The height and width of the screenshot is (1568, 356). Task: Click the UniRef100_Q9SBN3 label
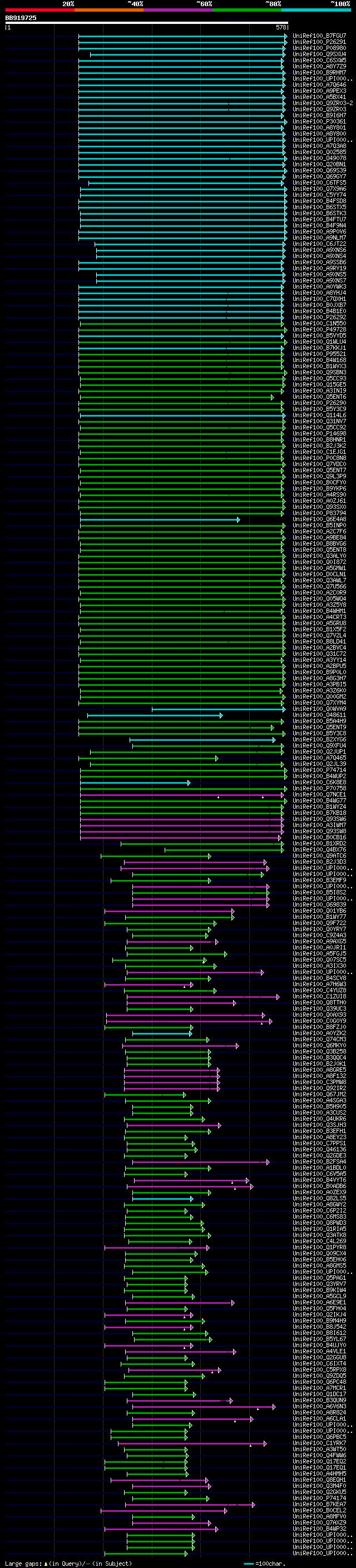click(319, 373)
